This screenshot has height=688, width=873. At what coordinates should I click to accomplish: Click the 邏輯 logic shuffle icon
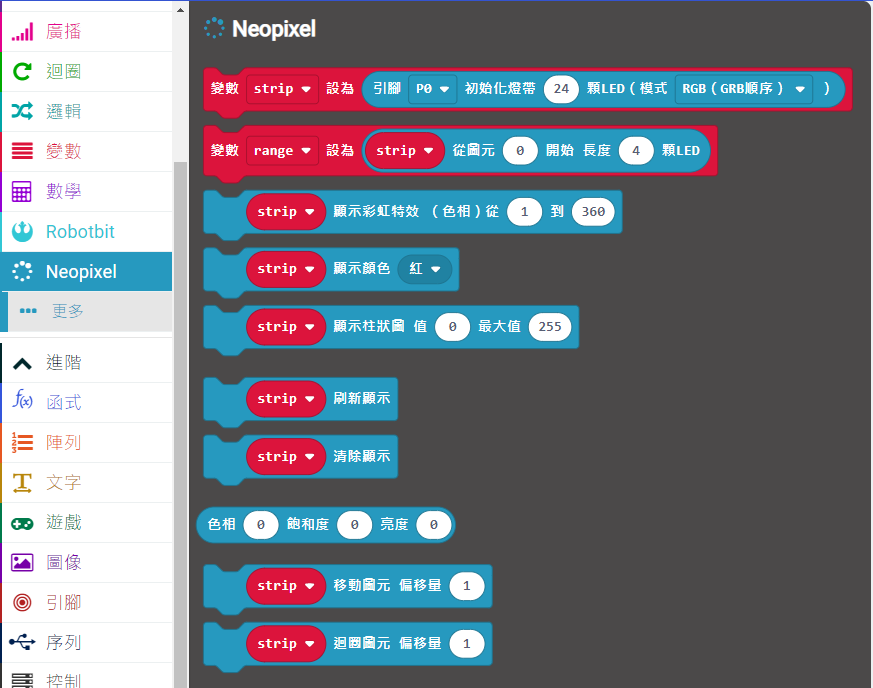(22, 112)
